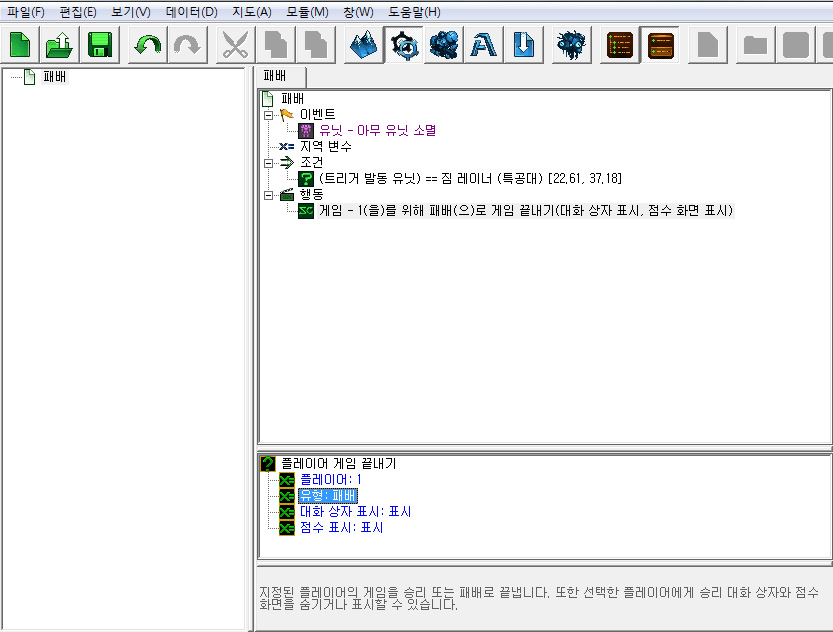Open file with the green folder icon

[x=60, y=45]
